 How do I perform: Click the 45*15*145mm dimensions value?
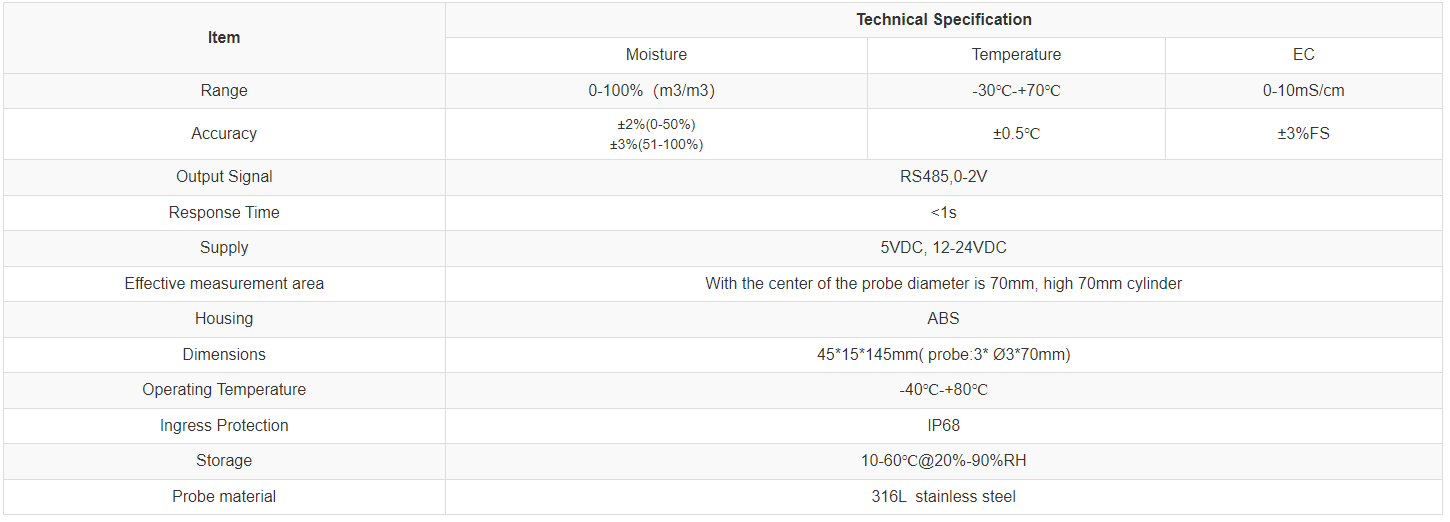(943, 355)
